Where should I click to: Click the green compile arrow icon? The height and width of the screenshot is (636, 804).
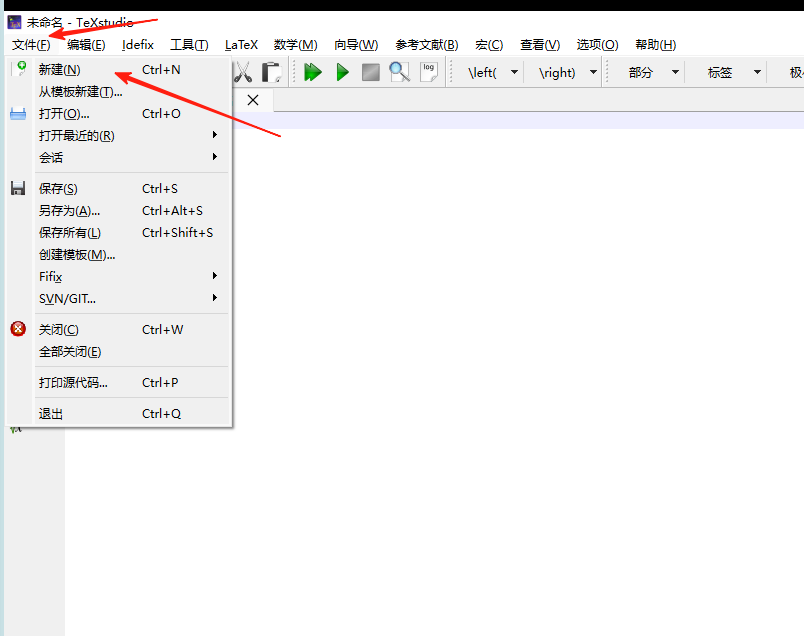(x=342, y=72)
